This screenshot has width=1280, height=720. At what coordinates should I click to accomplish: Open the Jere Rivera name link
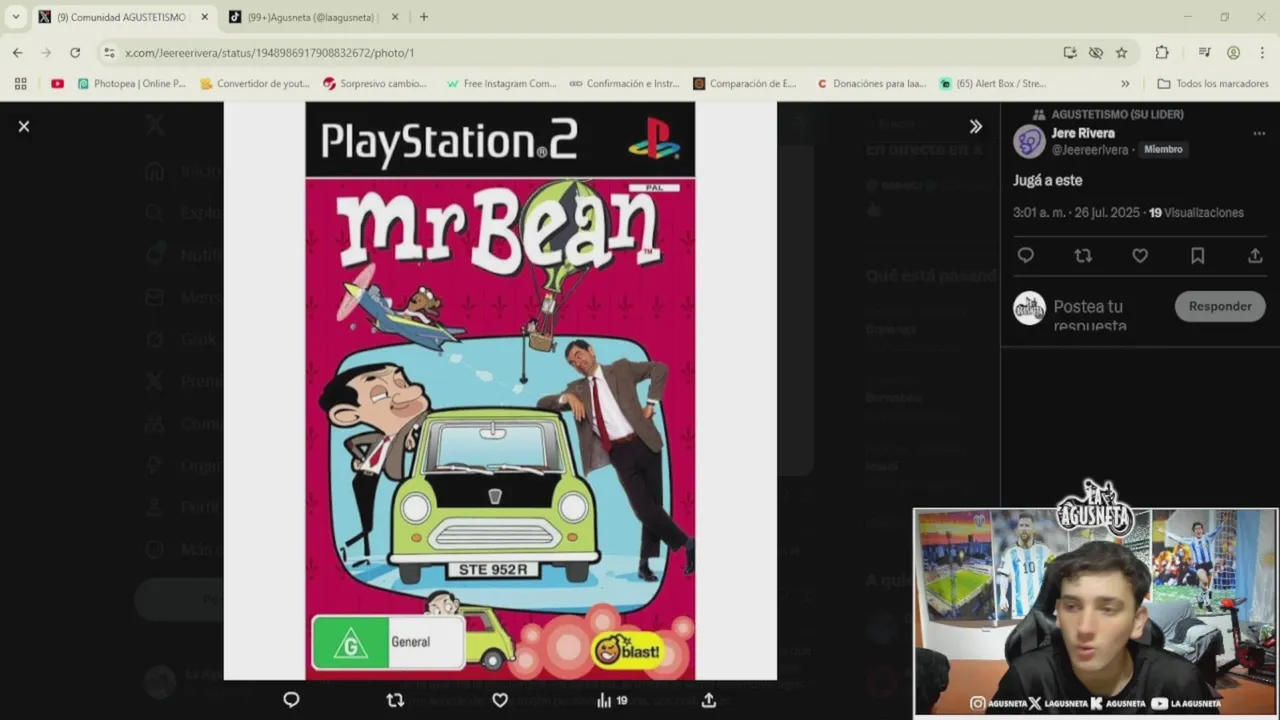tap(1083, 133)
